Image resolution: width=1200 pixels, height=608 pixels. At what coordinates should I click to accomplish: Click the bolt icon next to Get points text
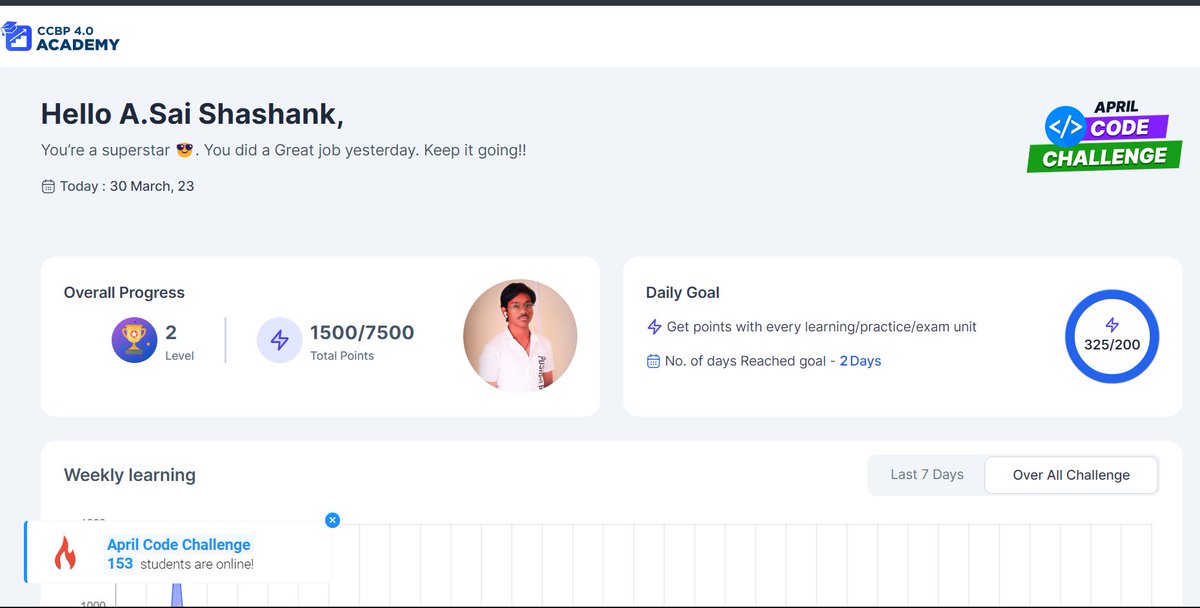654,327
